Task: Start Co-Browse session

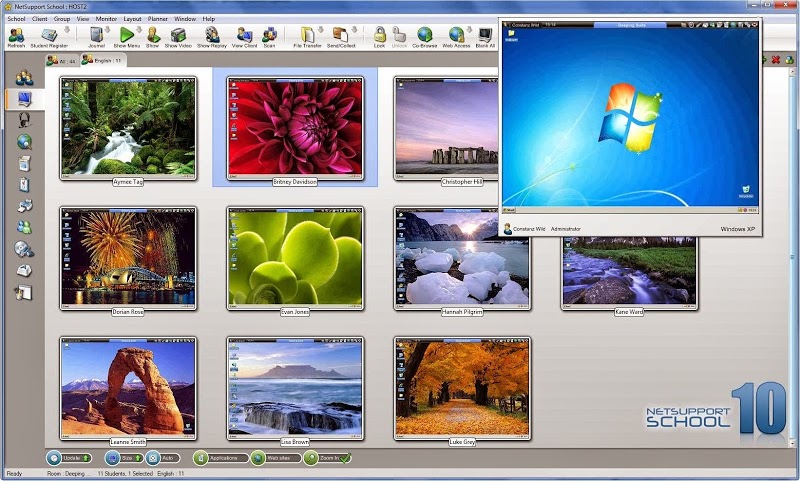Action: [x=424, y=37]
